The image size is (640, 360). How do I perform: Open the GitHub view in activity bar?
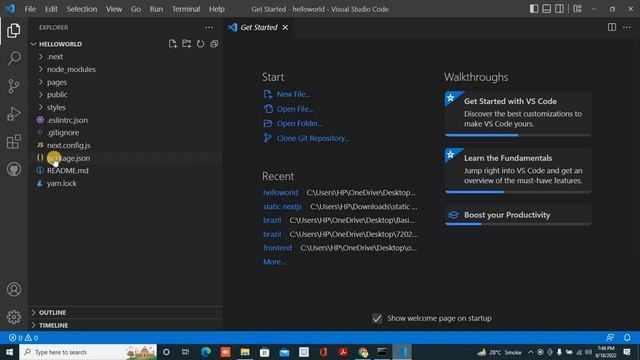[x=13, y=169]
